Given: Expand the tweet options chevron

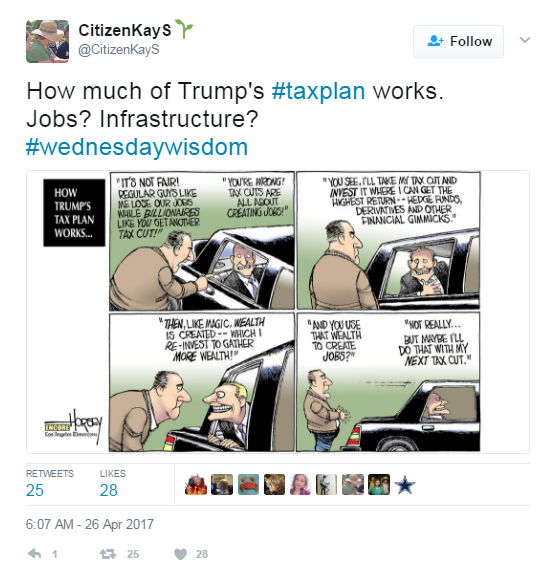Looking at the screenshot, I should [525, 40].
